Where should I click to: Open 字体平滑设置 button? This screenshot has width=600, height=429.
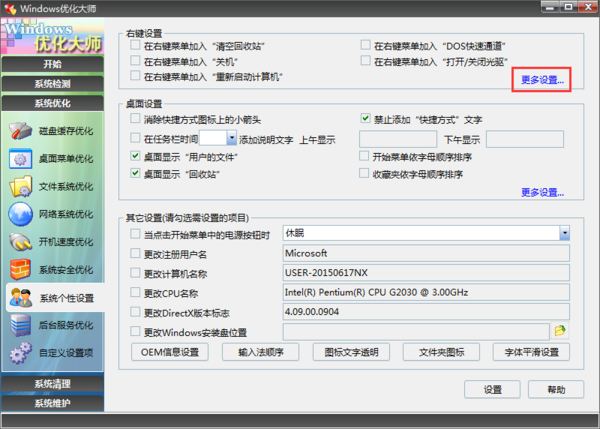[532, 352]
